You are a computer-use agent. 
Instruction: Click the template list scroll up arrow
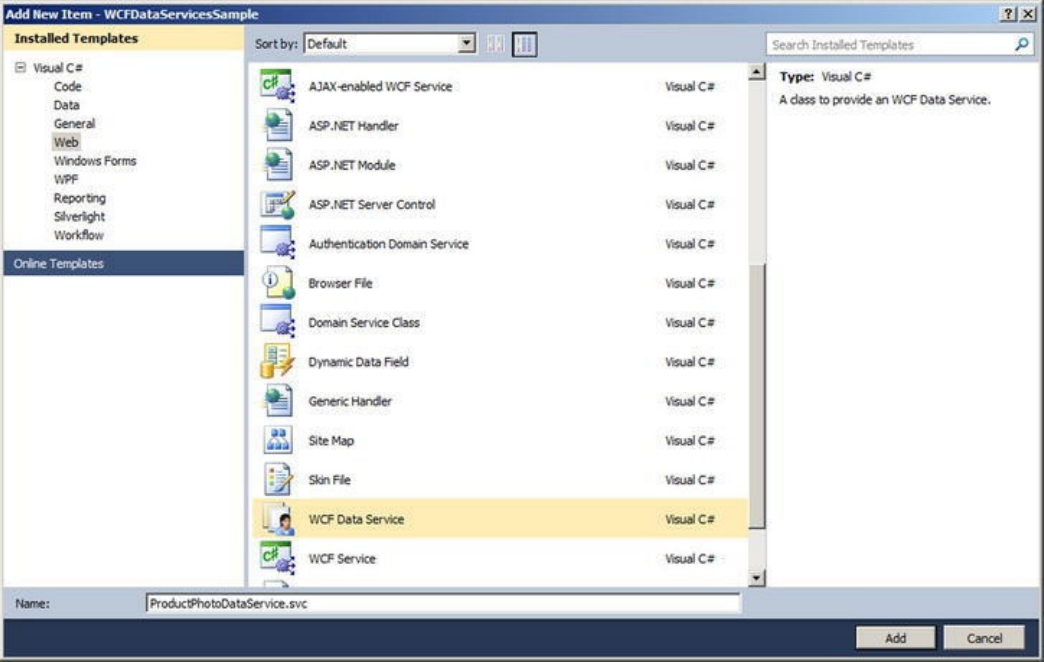coord(756,72)
